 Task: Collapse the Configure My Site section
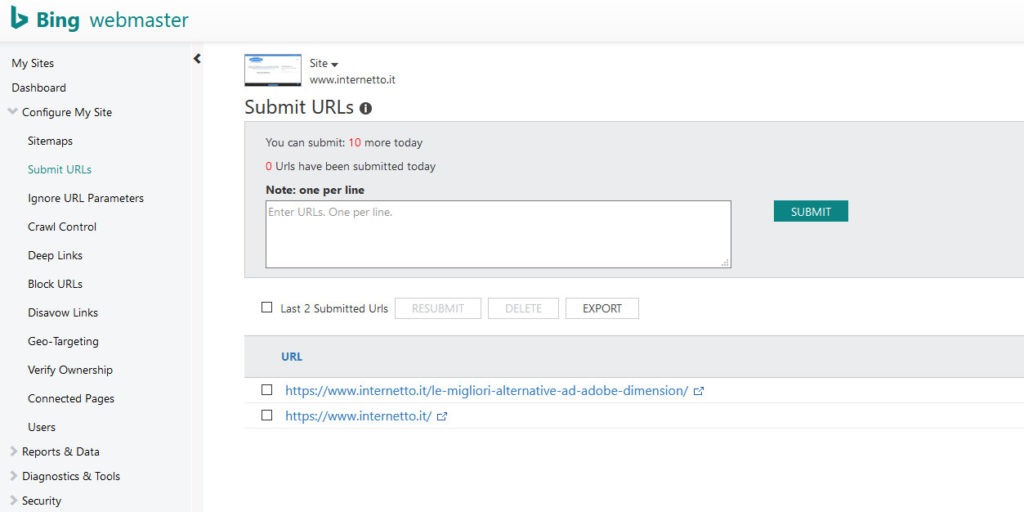pos(12,112)
